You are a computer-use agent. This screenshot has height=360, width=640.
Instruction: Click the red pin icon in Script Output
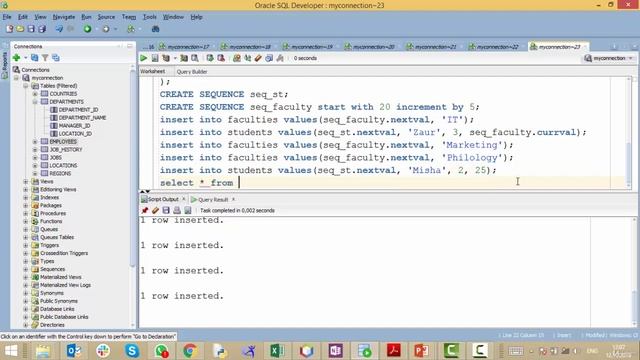(x=144, y=211)
